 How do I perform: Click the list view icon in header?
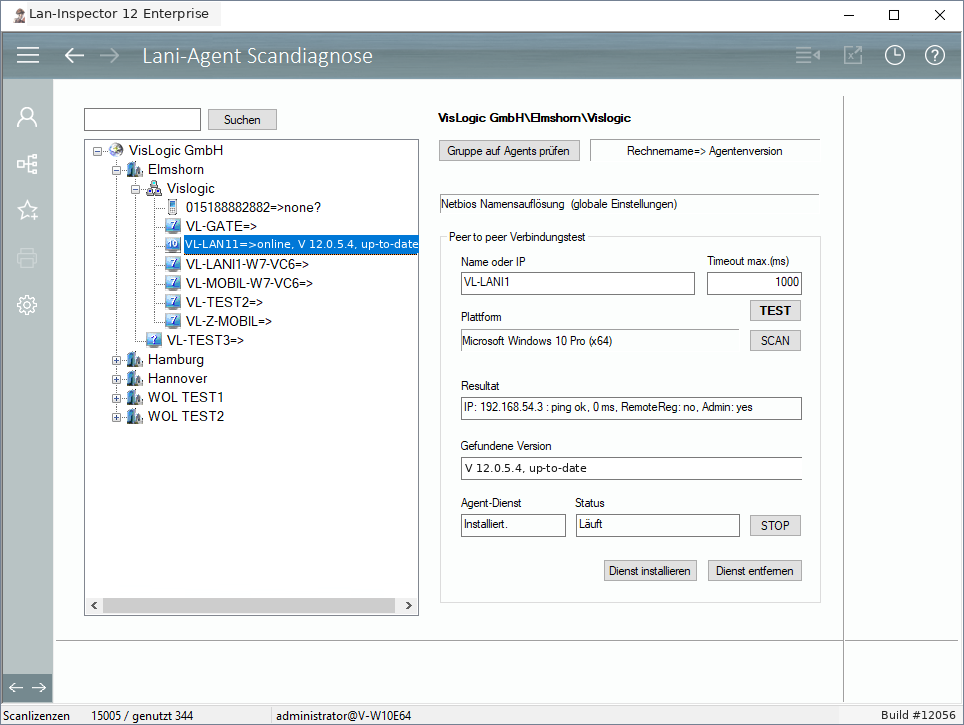[808, 55]
